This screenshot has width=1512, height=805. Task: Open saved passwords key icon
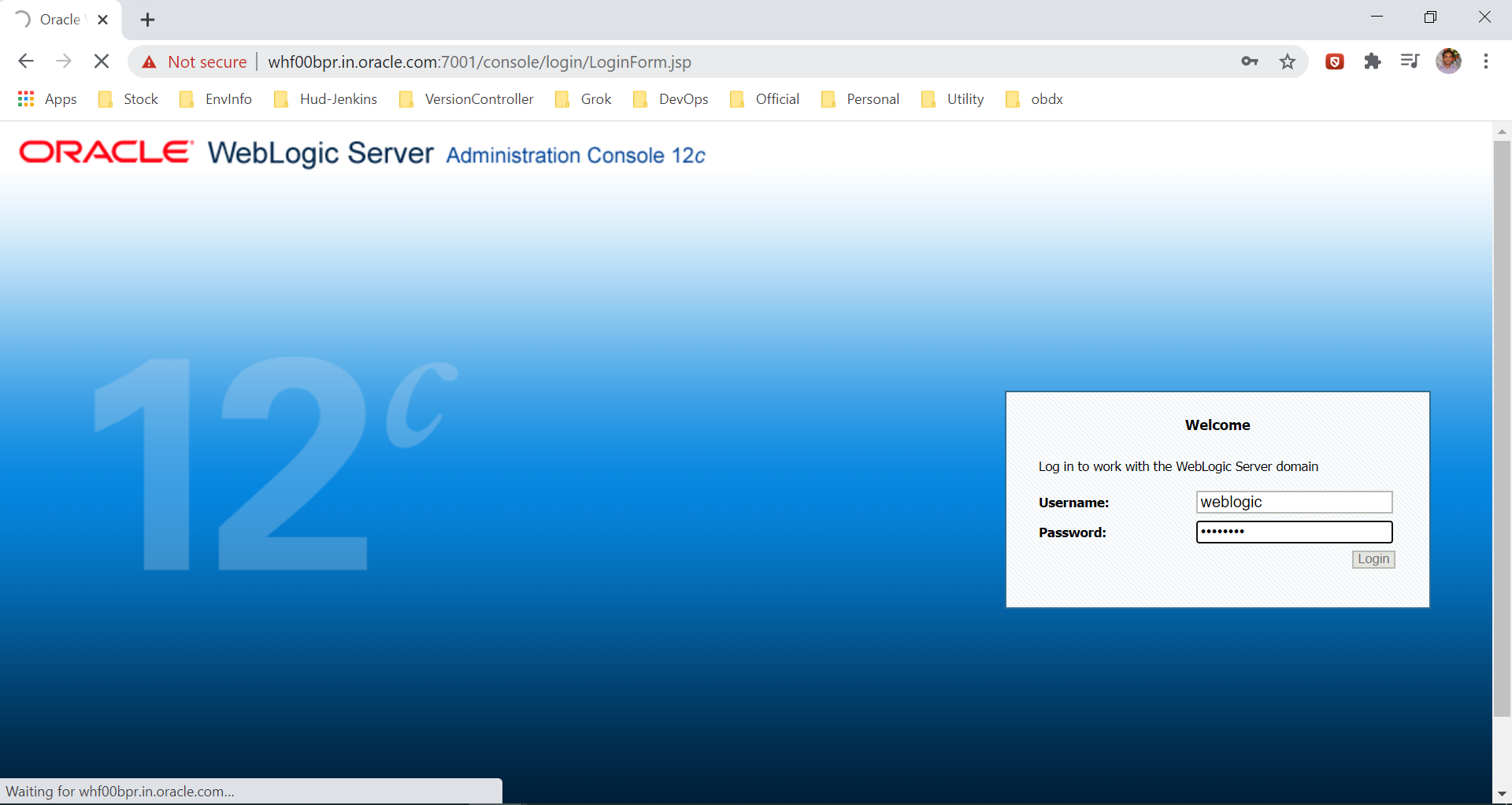pos(1250,61)
